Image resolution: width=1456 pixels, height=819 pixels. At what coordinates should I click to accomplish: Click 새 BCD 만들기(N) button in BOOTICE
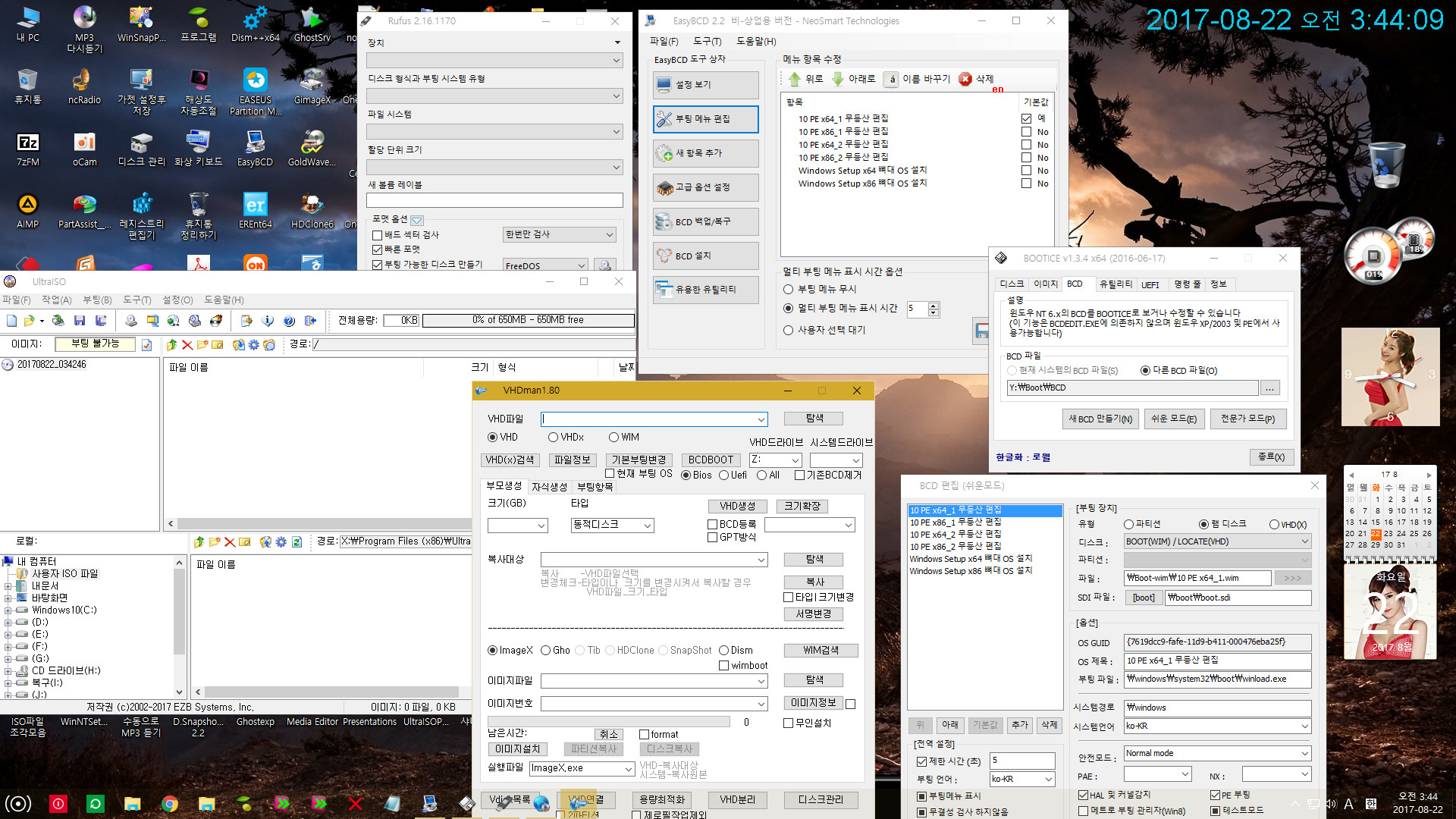(1100, 419)
